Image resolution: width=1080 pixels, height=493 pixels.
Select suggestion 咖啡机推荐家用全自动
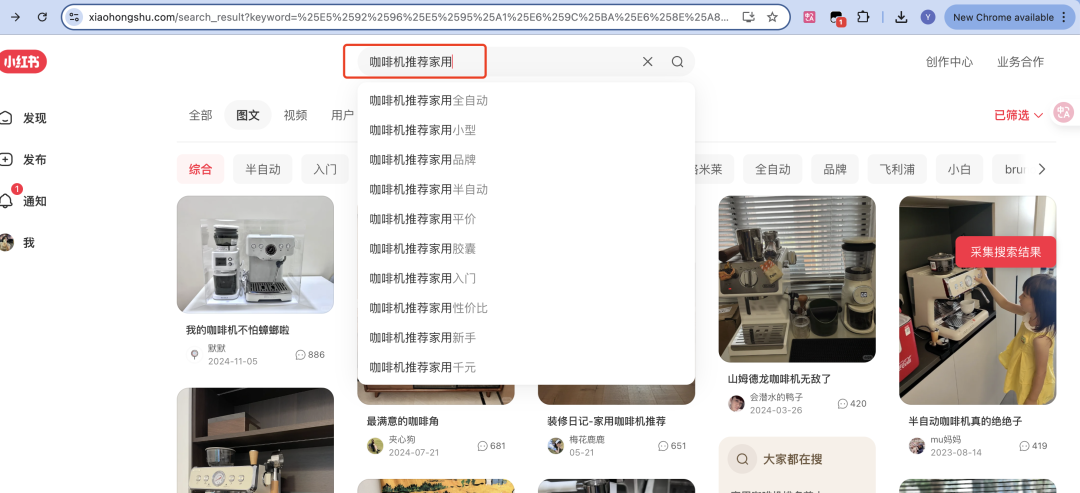click(x=526, y=101)
